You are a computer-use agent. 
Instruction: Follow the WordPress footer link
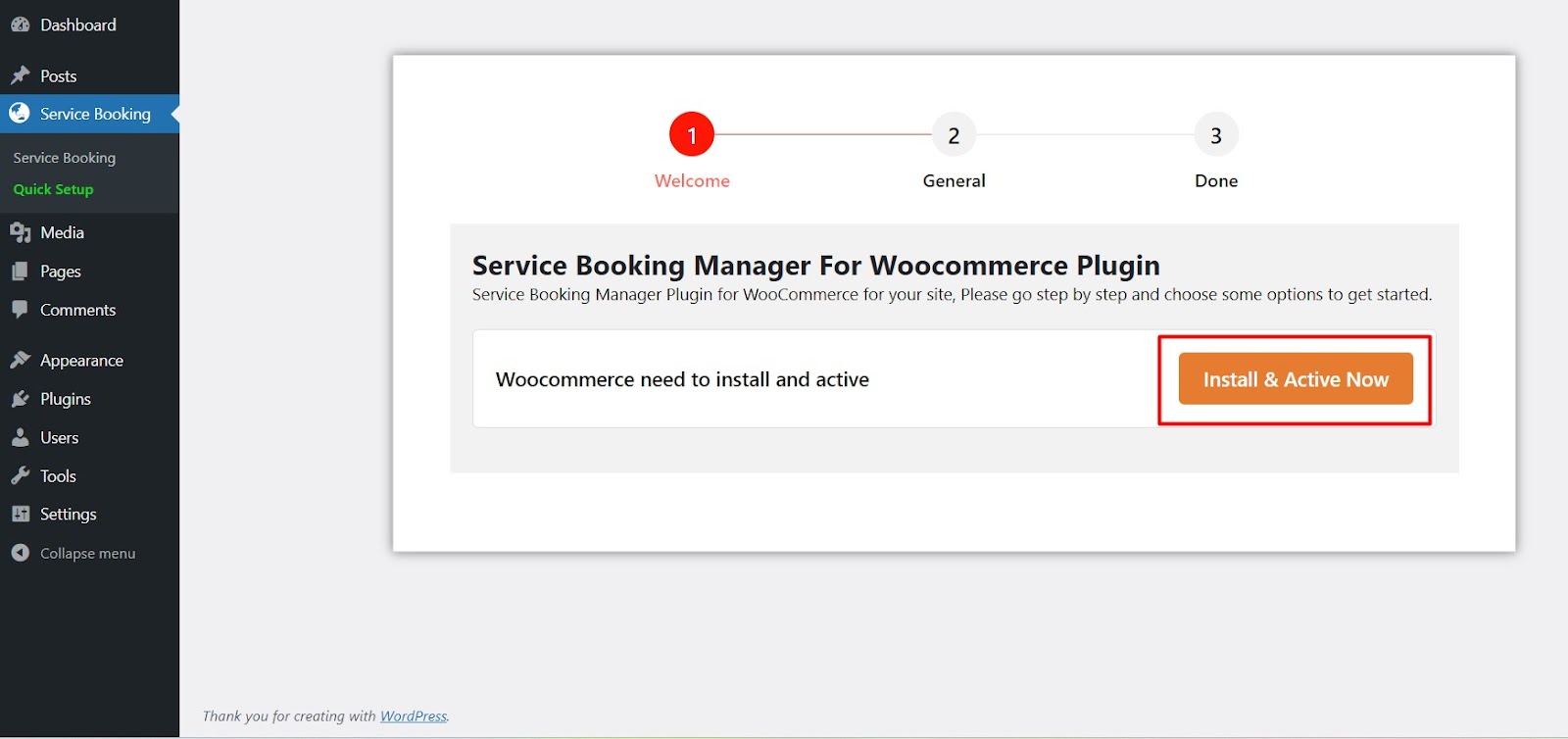(x=414, y=716)
